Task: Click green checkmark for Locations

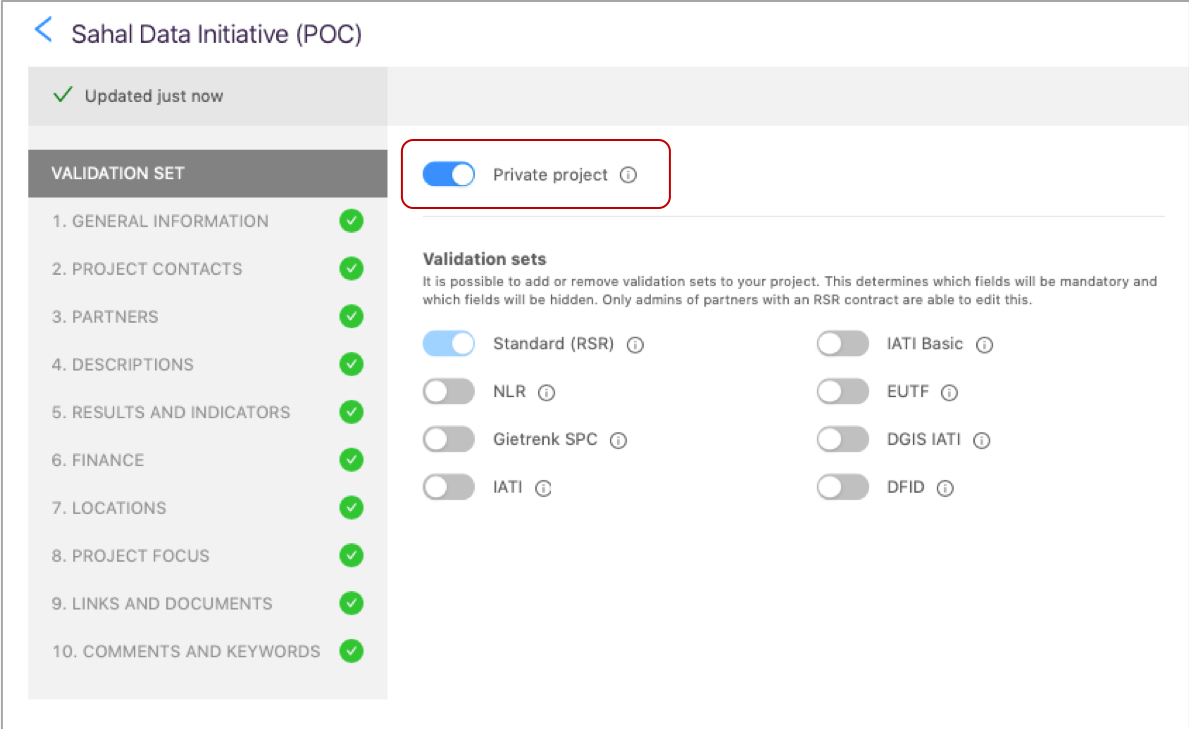Action: [351, 507]
